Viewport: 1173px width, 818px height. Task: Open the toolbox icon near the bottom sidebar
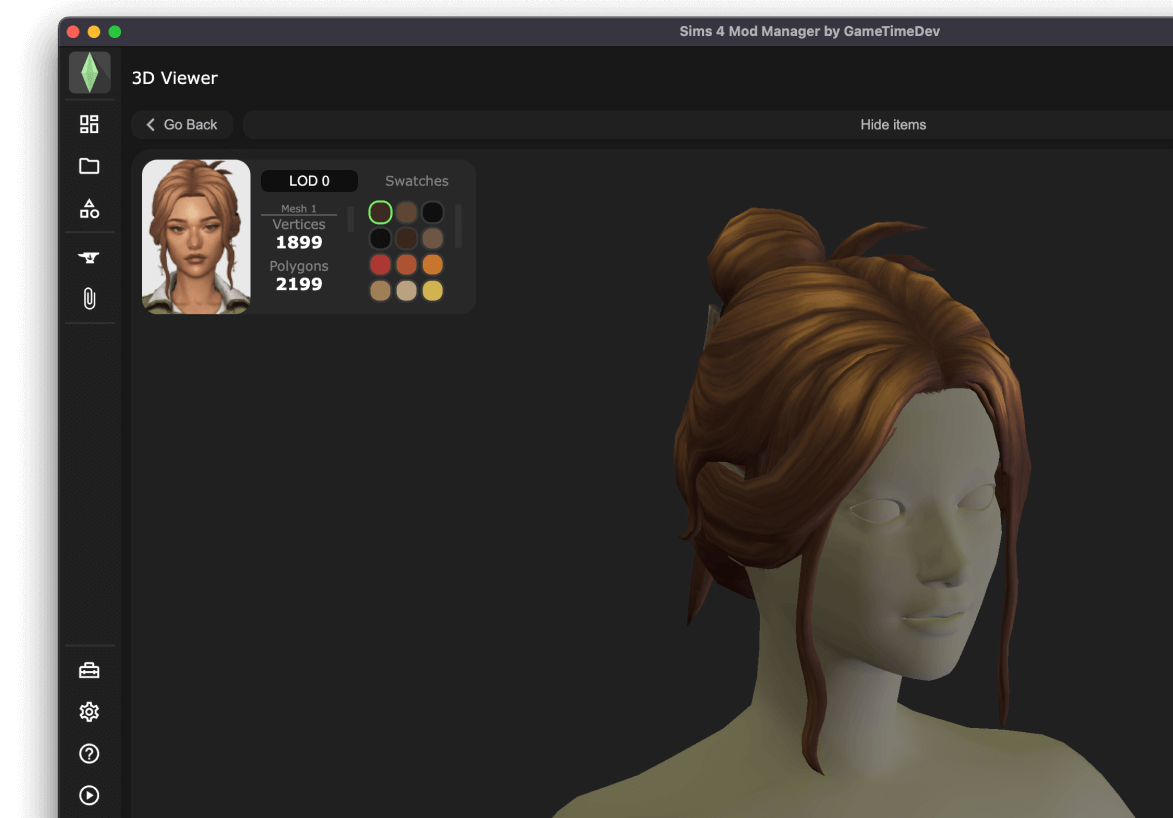coord(89,669)
